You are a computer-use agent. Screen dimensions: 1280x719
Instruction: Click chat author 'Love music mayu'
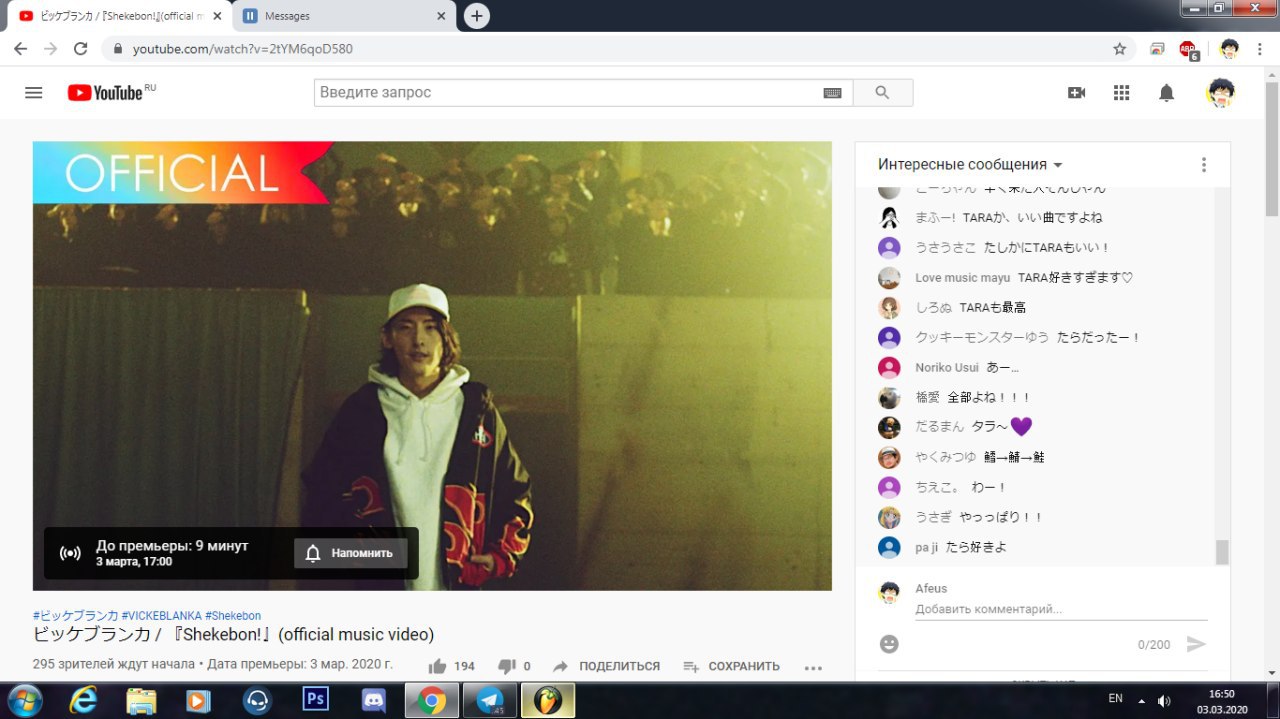point(962,278)
